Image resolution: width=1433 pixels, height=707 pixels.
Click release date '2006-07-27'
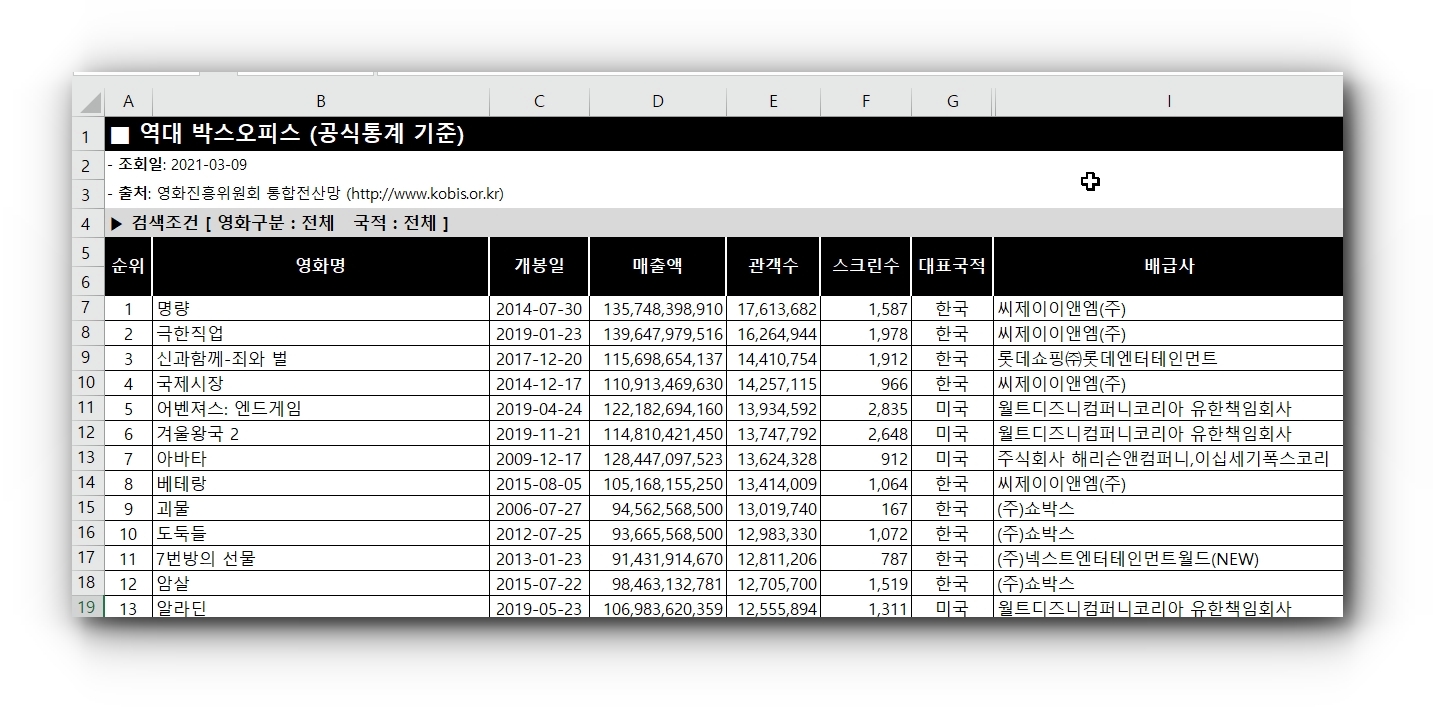539,508
